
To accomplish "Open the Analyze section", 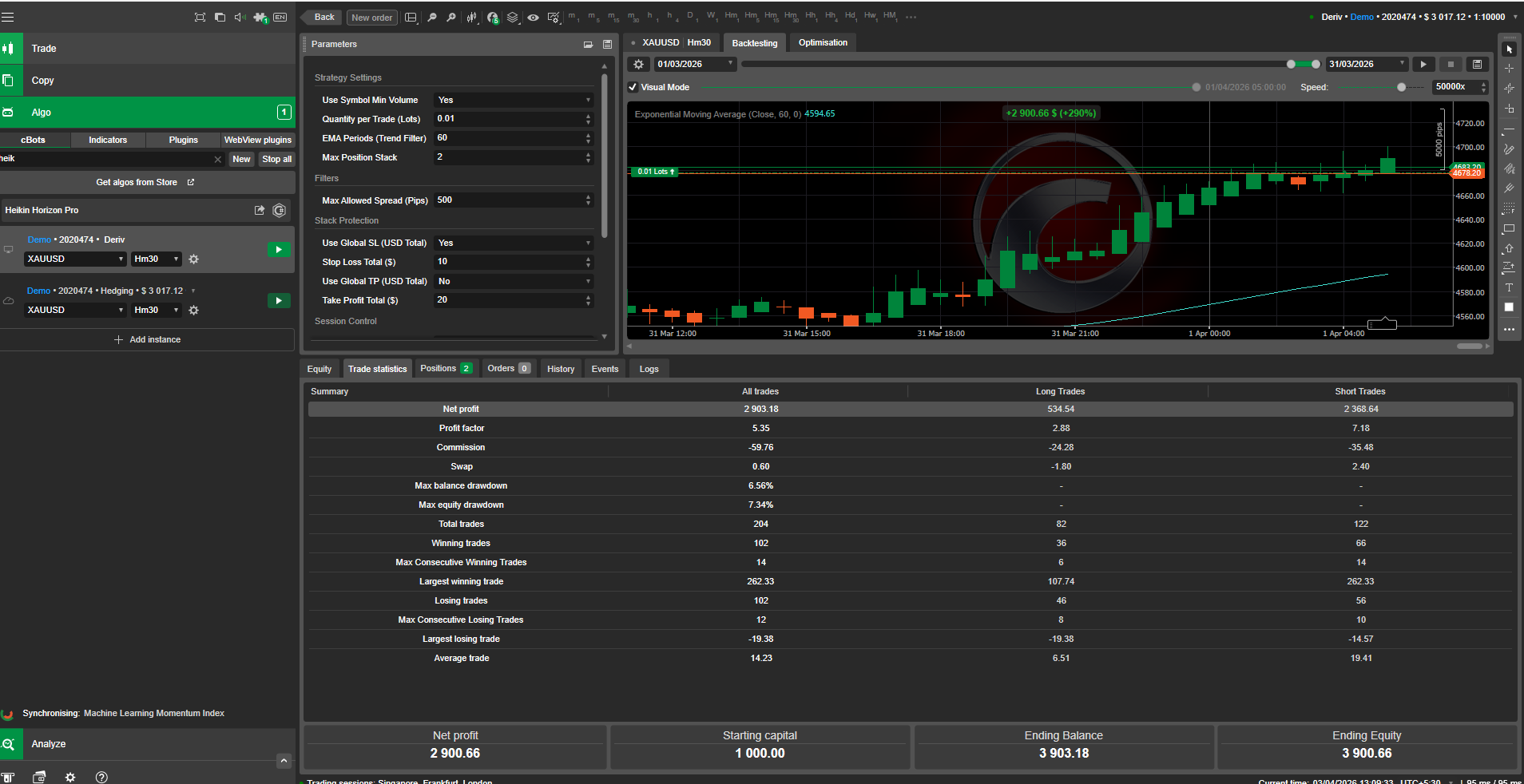I will click(x=49, y=743).
